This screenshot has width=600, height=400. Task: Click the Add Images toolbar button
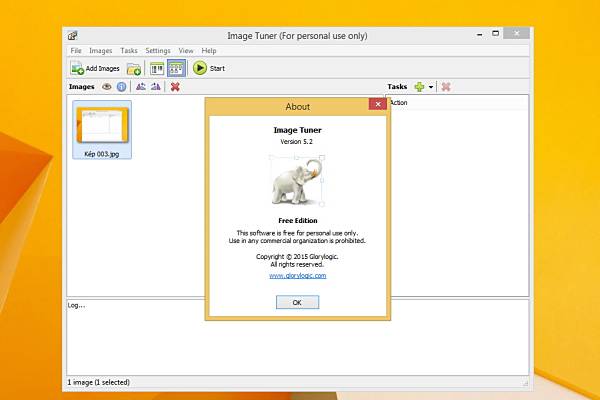click(95, 69)
